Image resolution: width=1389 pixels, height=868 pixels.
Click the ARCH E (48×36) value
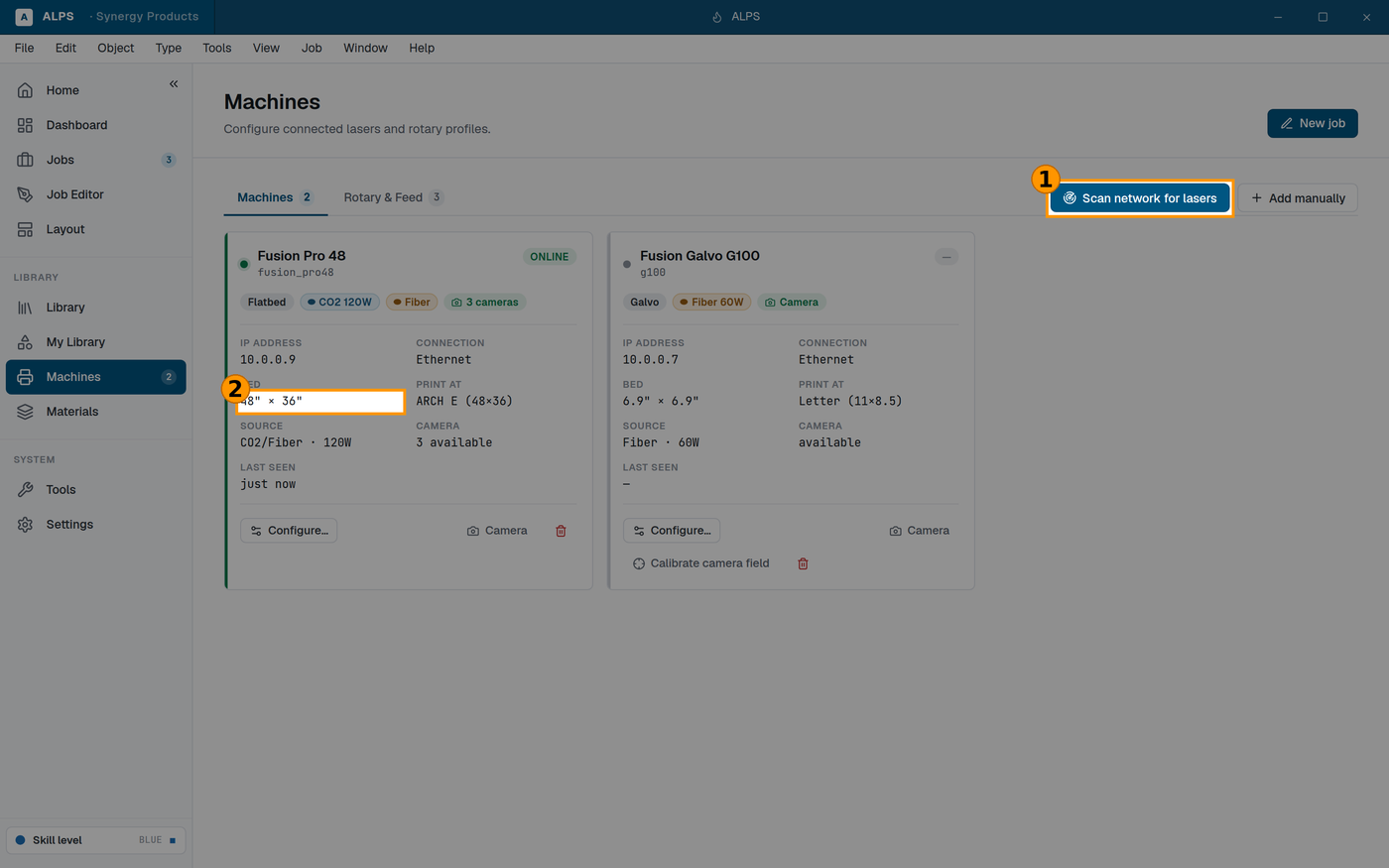click(x=464, y=402)
